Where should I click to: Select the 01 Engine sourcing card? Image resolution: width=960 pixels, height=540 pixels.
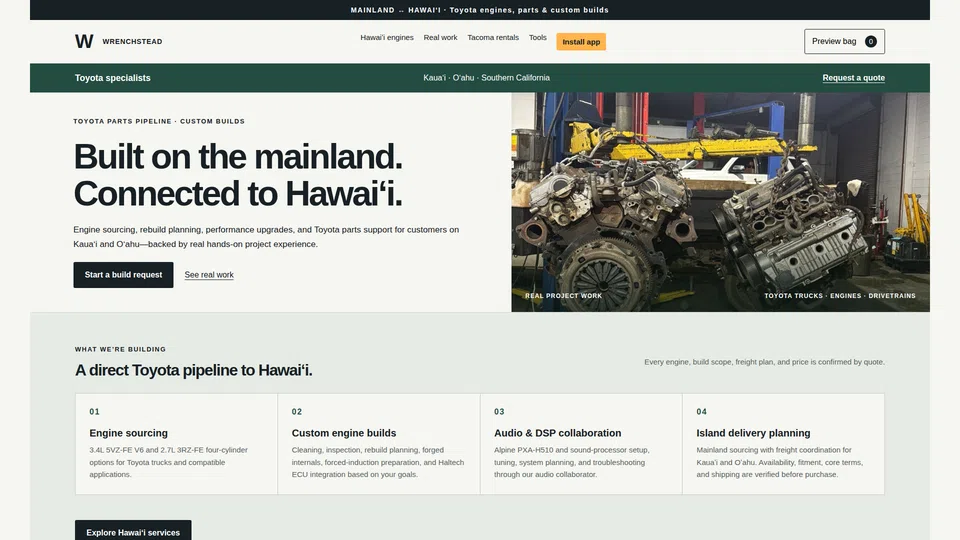pos(176,444)
